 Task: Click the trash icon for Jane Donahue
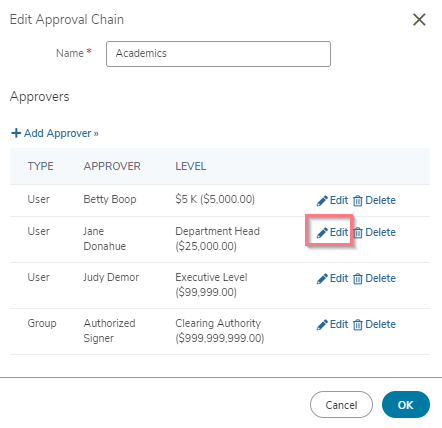pyautogui.click(x=358, y=233)
